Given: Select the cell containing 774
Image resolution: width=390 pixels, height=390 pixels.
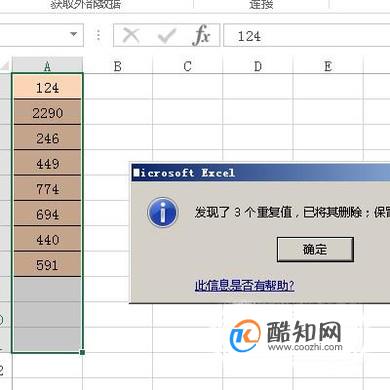Looking at the screenshot, I should (47, 189).
